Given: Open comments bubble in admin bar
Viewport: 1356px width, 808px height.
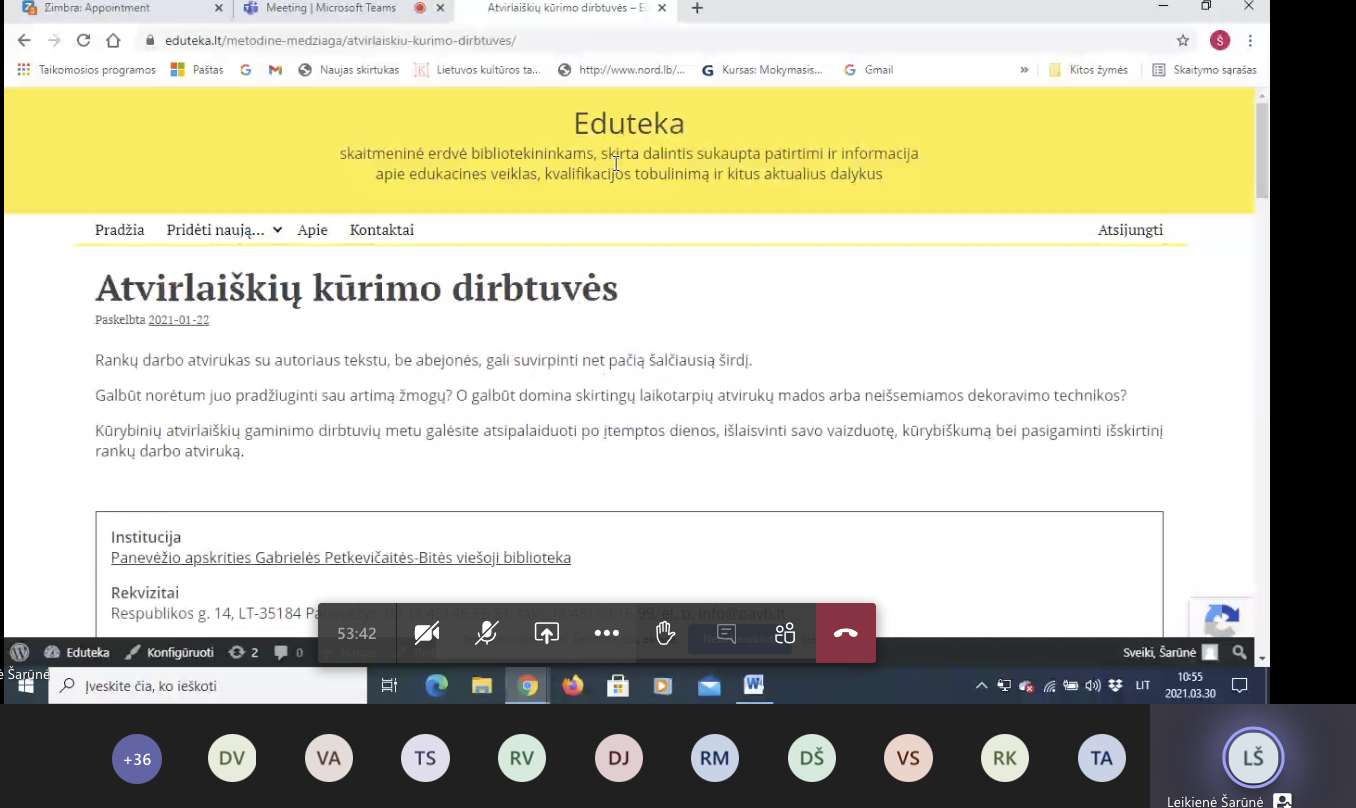Looking at the screenshot, I should click(289, 652).
